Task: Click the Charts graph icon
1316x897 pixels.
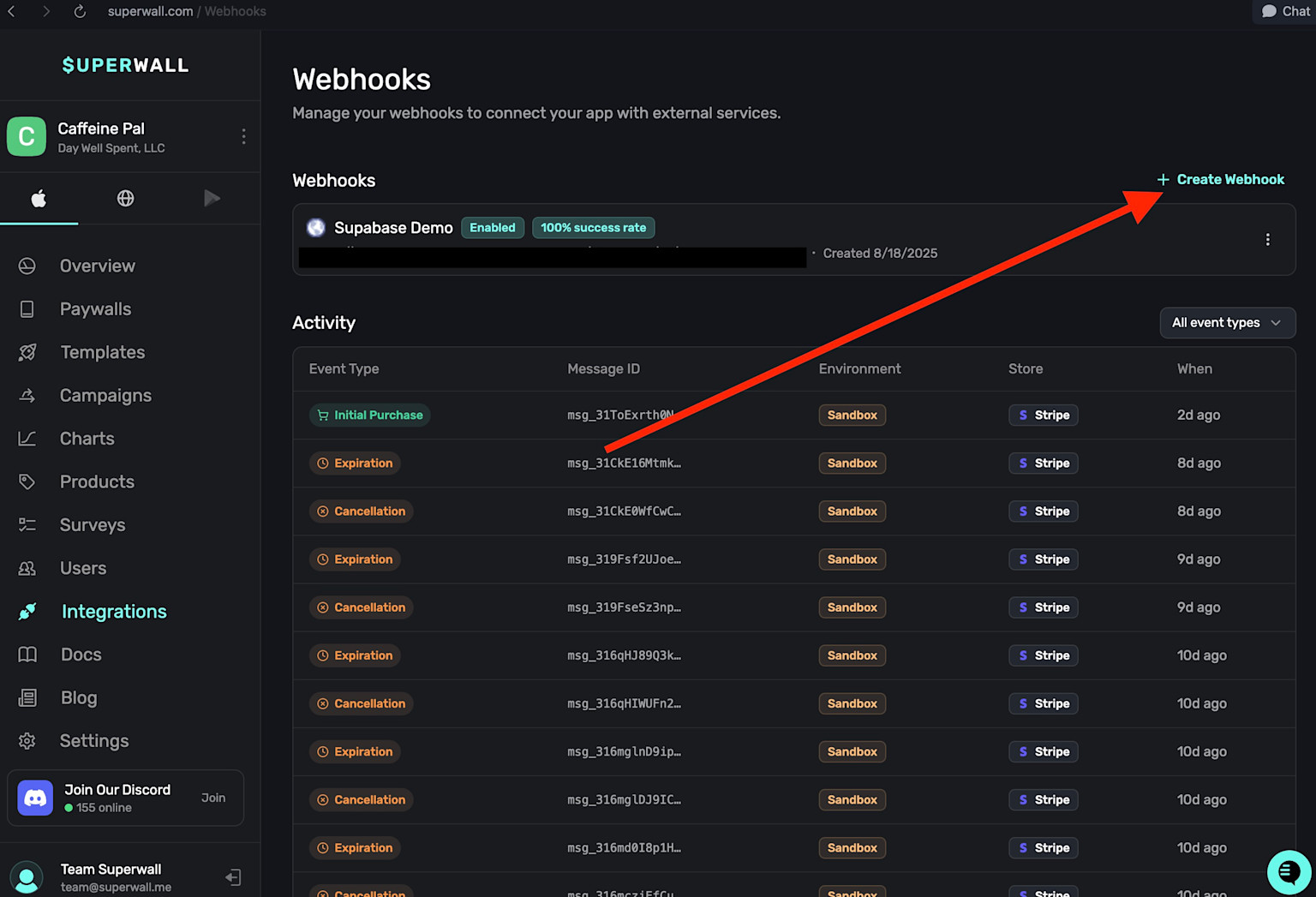Action: [27, 439]
